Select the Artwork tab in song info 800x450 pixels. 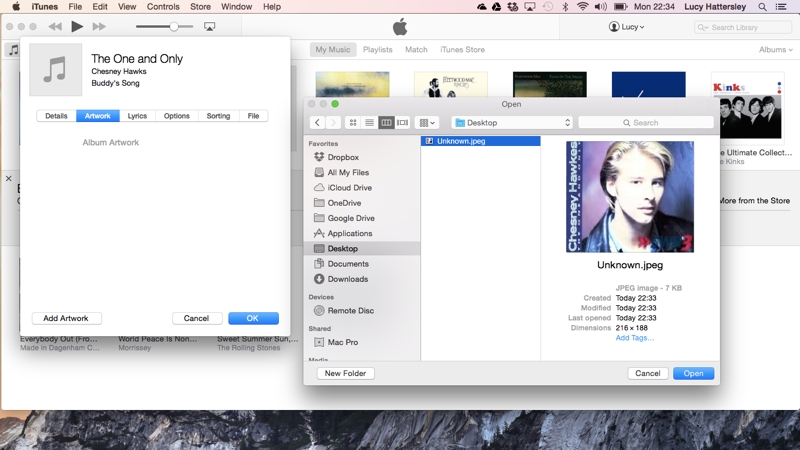(97, 116)
